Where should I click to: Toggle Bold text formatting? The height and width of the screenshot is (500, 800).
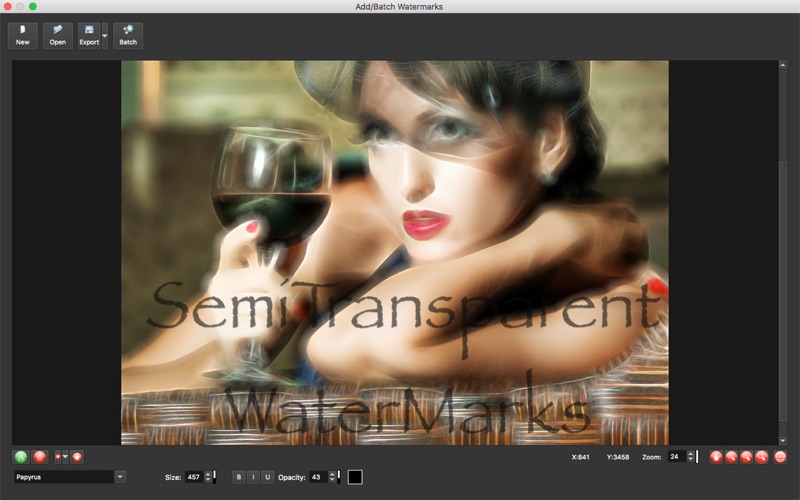click(238, 477)
